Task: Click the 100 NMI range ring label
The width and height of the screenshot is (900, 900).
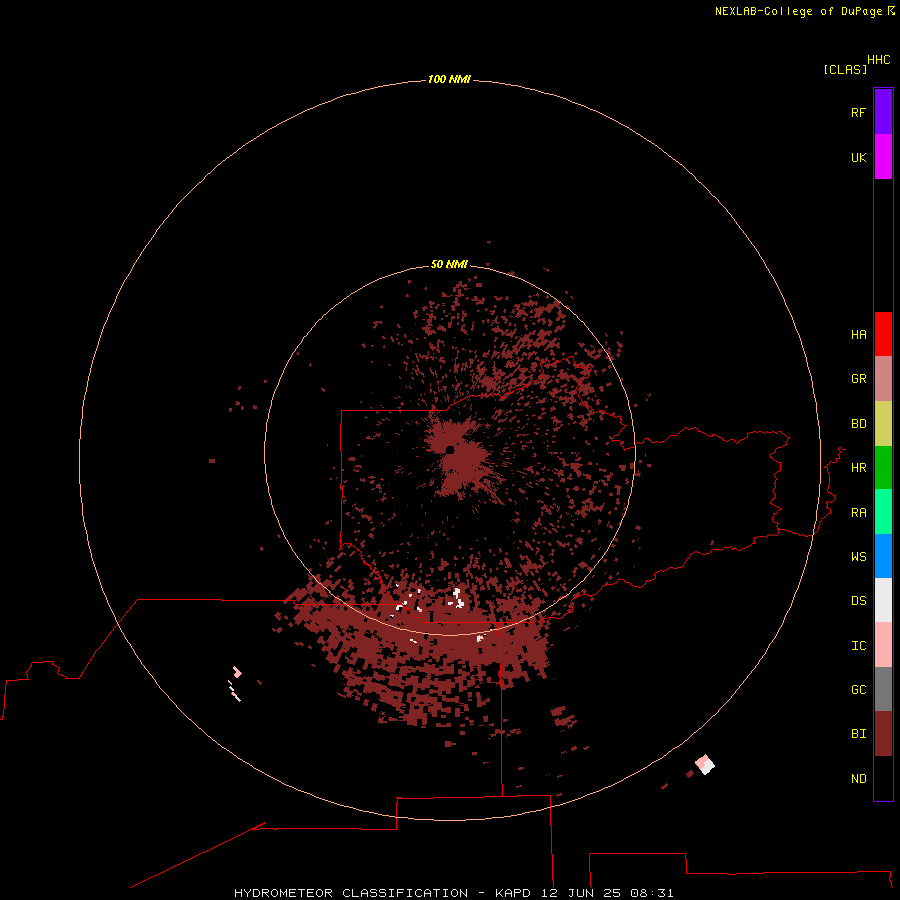Action: (449, 79)
